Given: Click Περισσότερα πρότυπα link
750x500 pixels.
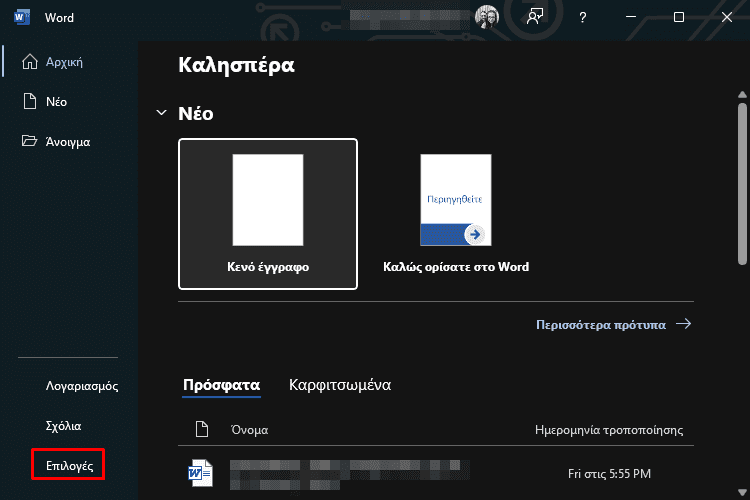Looking at the screenshot, I should [x=614, y=324].
